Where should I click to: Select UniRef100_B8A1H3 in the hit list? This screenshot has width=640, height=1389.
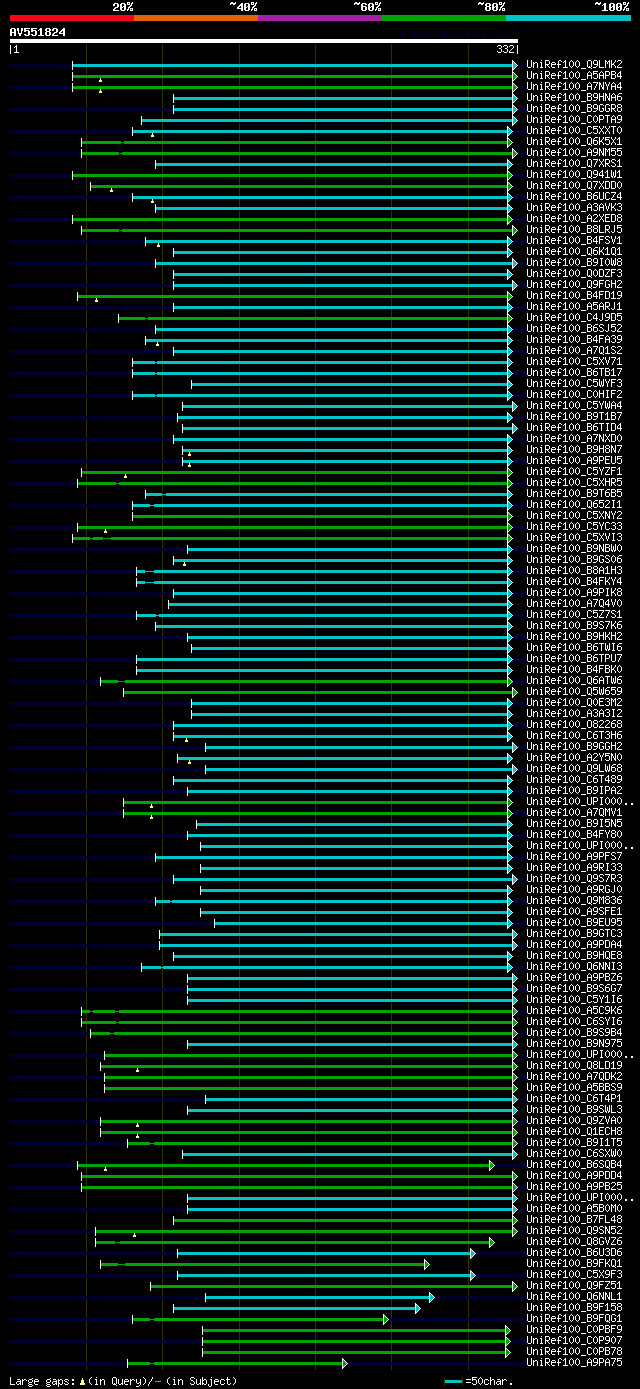tap(574, 570)
